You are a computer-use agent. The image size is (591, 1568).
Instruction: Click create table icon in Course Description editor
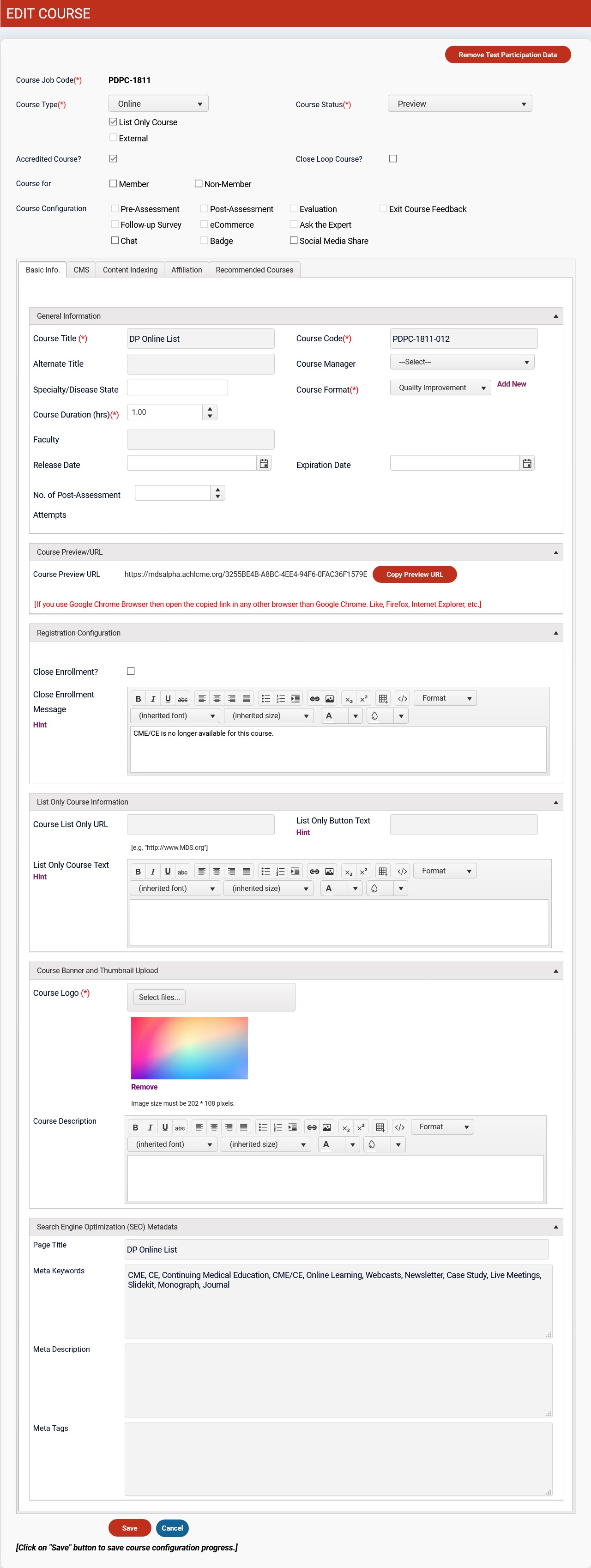pyautogui.click(x=380, y=1127)
